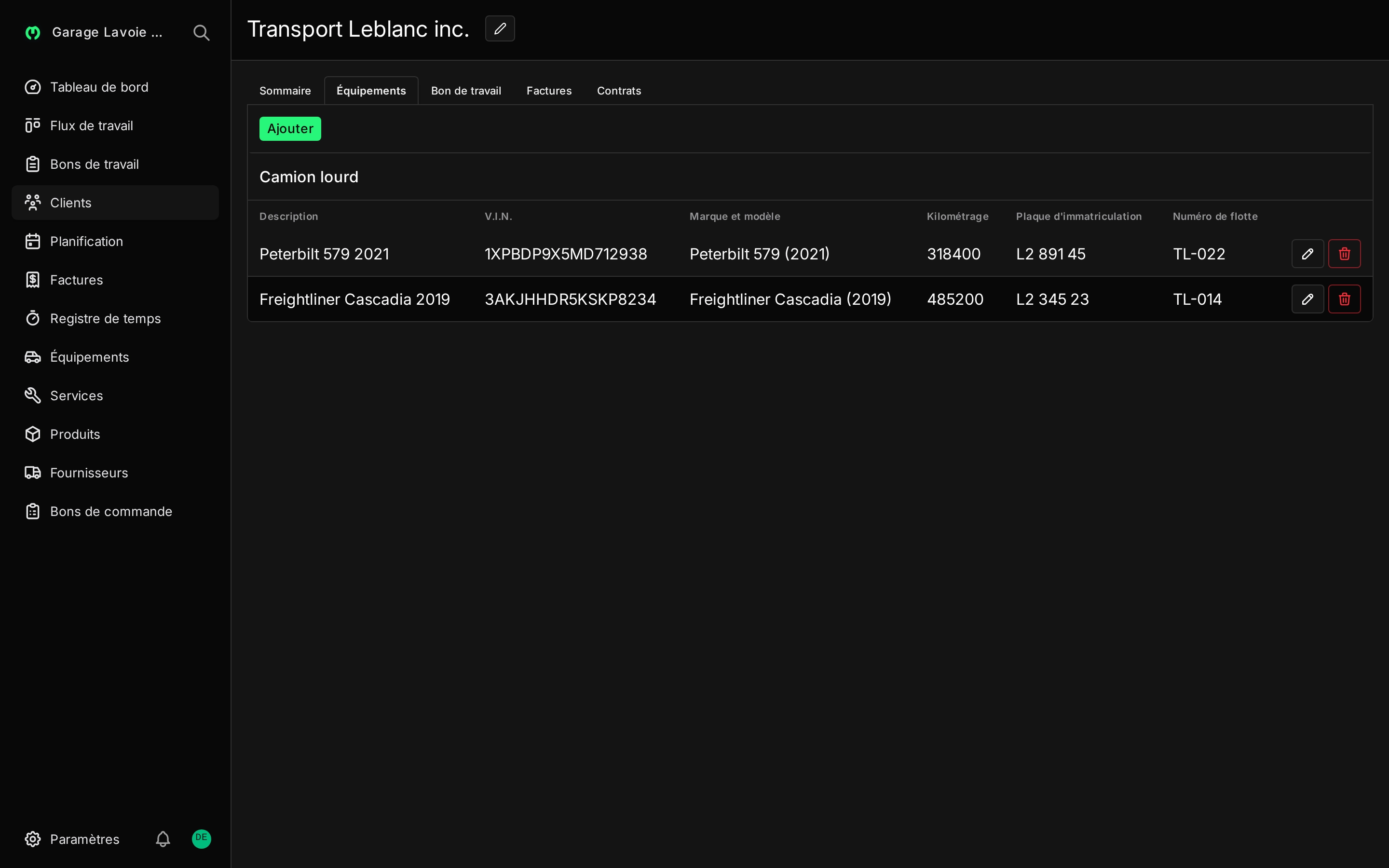The height and width of the screenshot is (868, 1389).
Task: Navigate to Fournisseurs
Action: pos(115,473)
